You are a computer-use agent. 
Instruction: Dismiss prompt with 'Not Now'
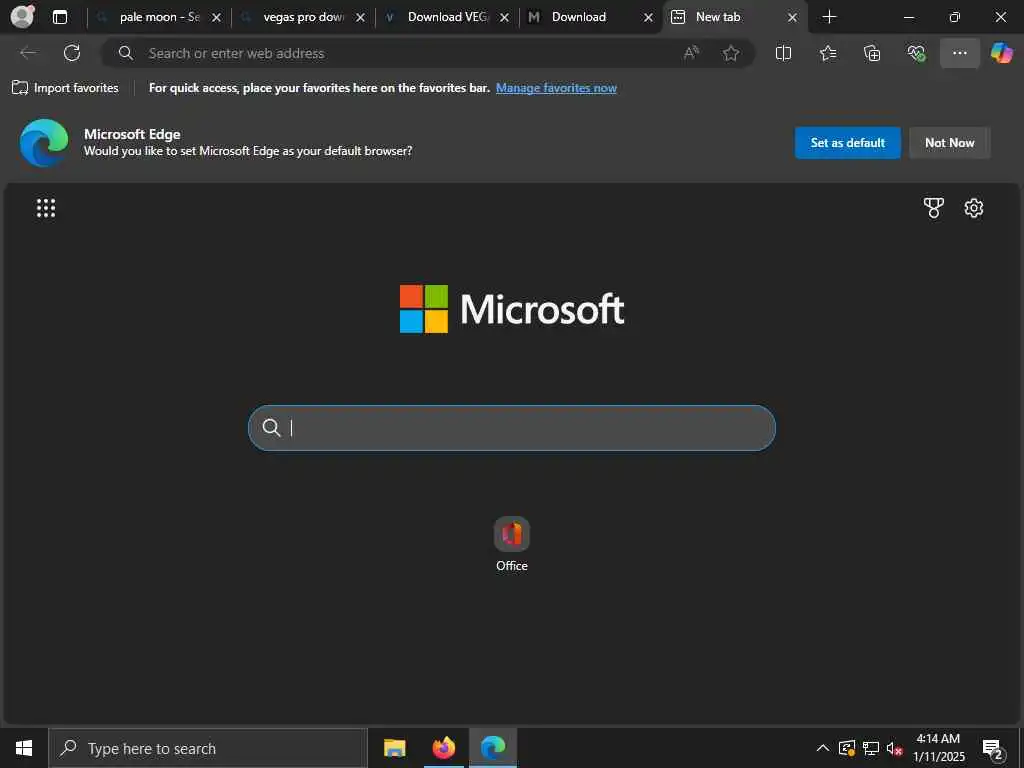coord(950,142)
